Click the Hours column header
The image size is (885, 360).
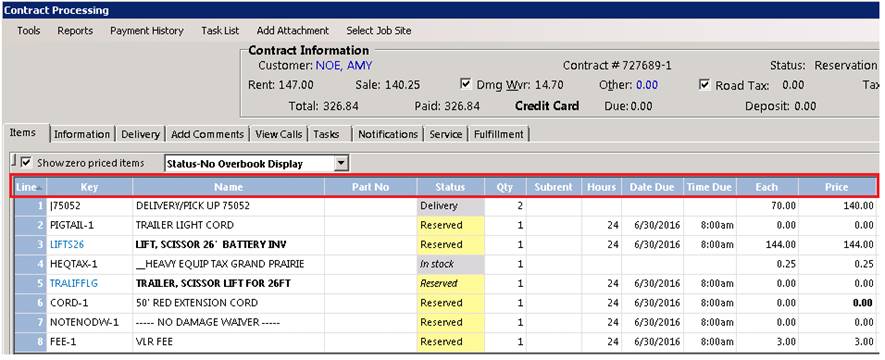point(602,187)
